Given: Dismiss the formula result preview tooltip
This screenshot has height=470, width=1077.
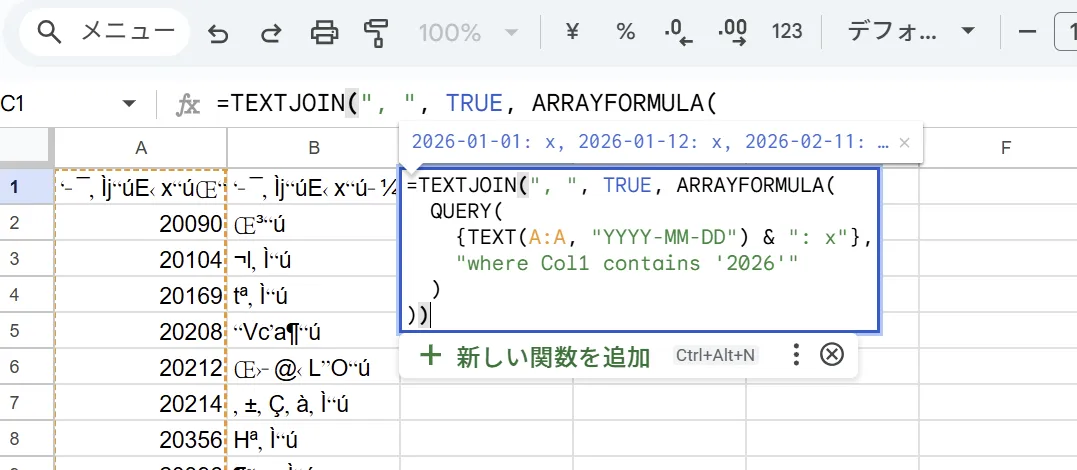Looking at the screenshot, I should (905, 143).
